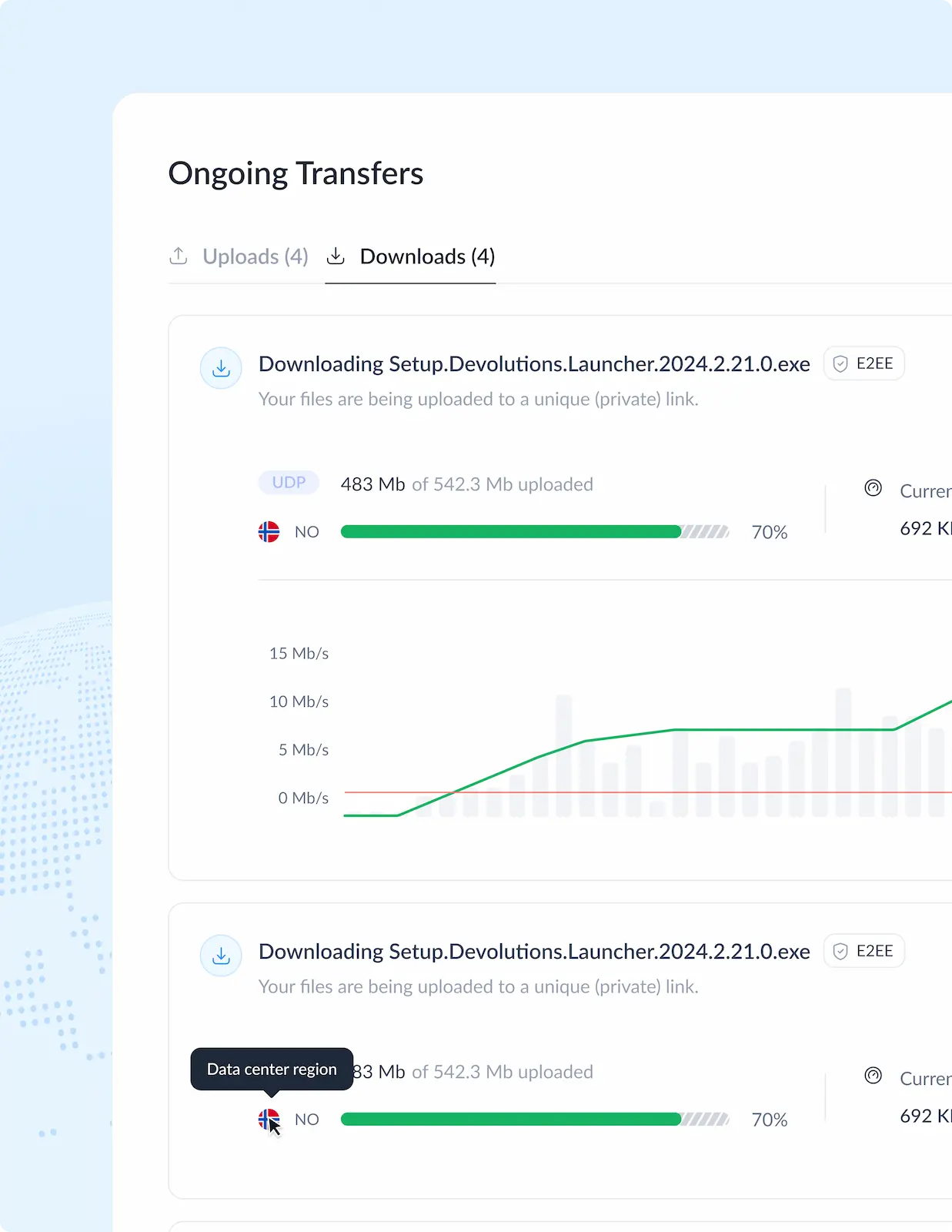Click the upload arrow icon beside Uploads
The width and height of the screenshot is (952, 1232).
pyautogui.click(x=179, y=256)
